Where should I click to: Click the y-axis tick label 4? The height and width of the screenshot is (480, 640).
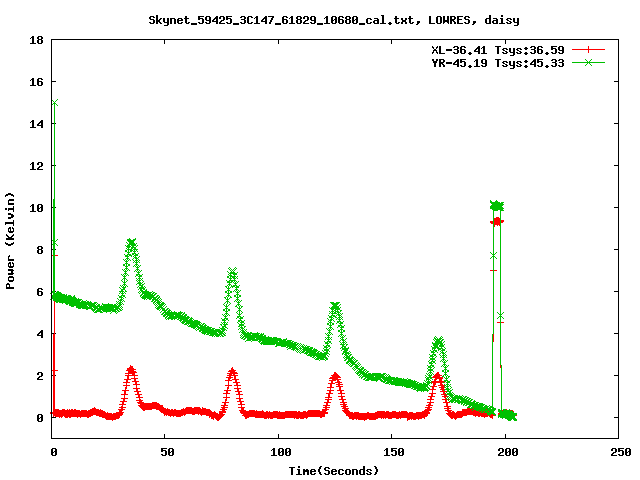[x=40, y=334]
